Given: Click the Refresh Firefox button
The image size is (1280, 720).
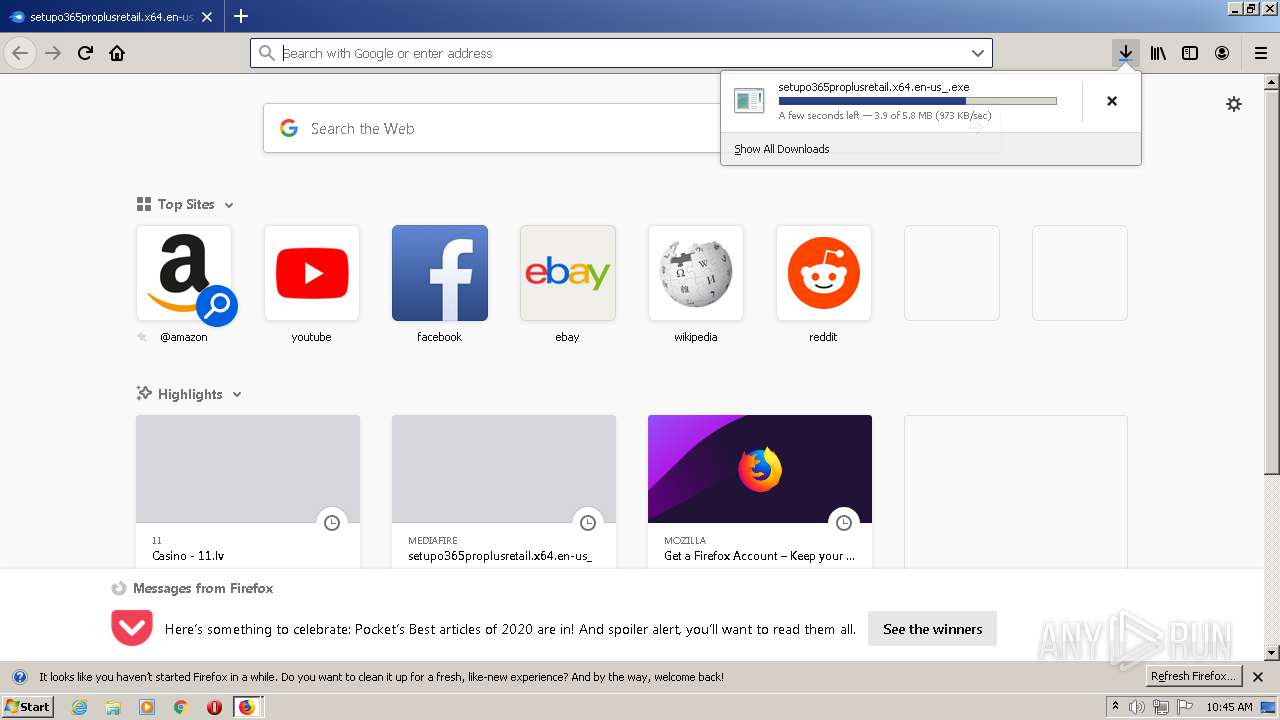Looking at the screenshot, I should click(1194, 676).
